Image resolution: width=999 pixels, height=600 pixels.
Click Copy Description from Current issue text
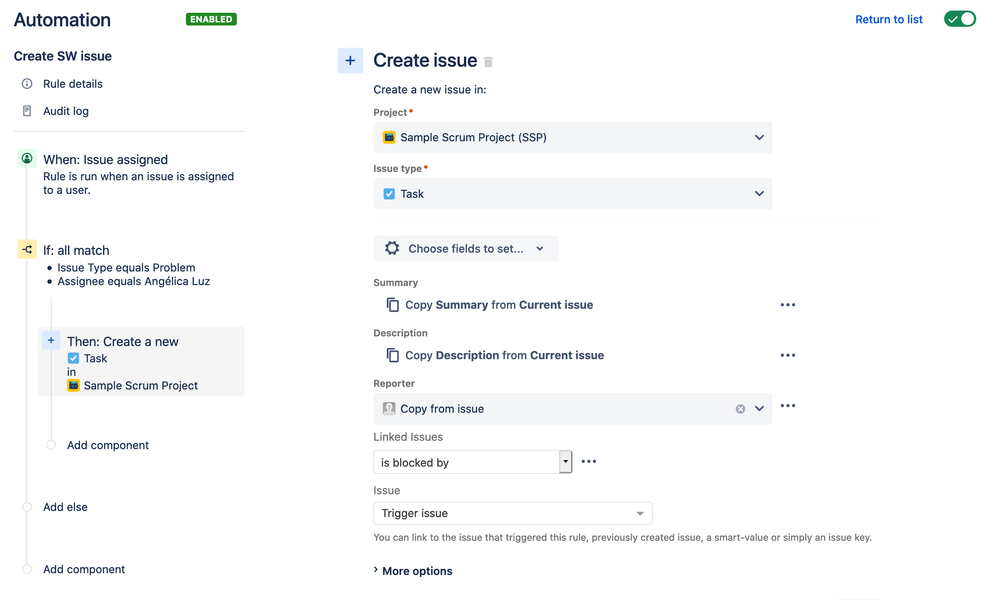(505, 355)
